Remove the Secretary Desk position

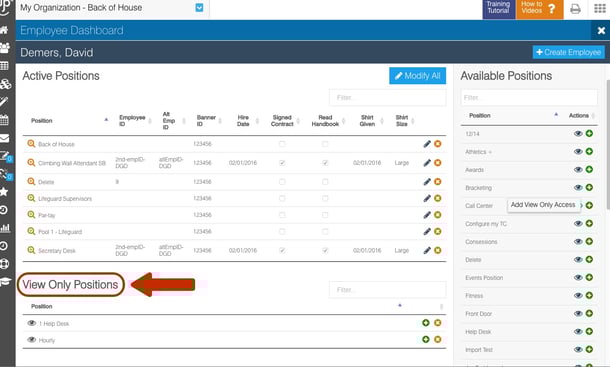tap(438, 250)
